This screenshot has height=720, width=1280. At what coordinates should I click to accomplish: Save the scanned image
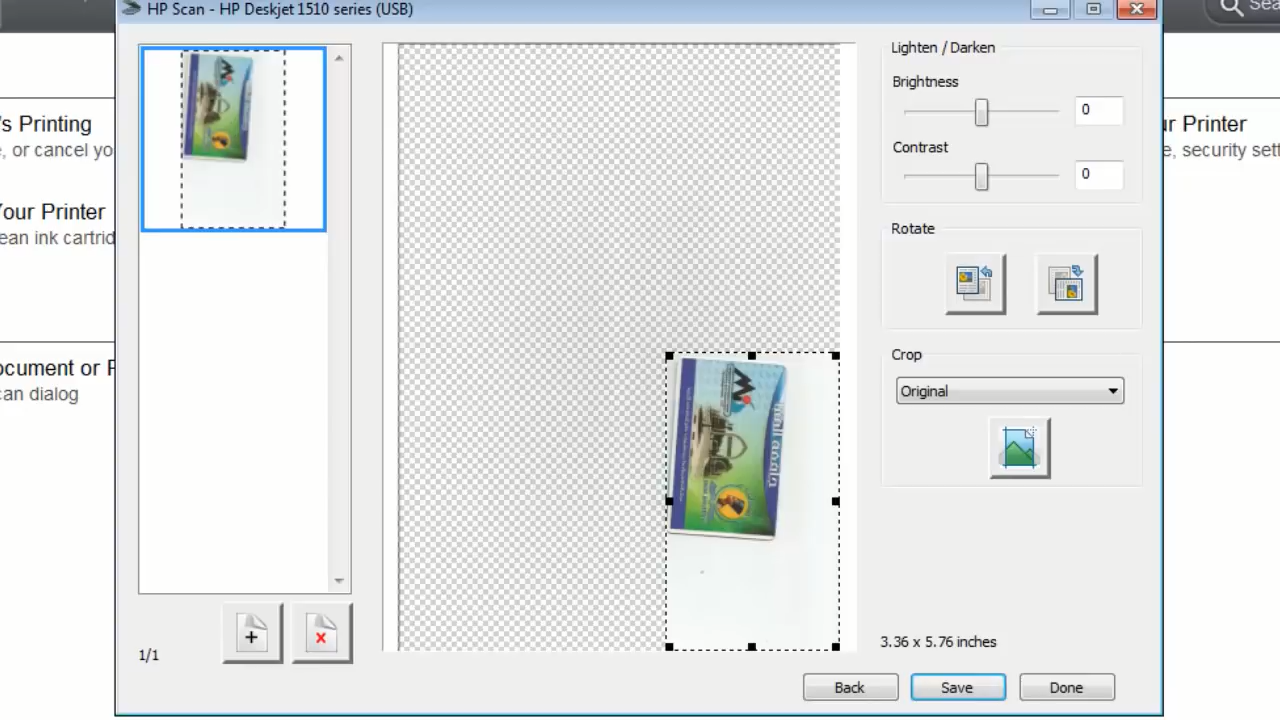[x=958, y=687]
